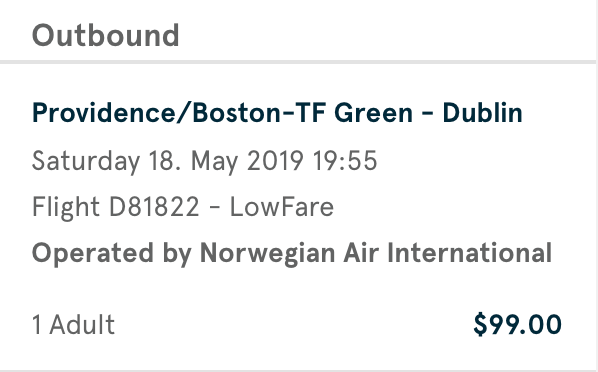Click the Providence/Boston-TF Green origin text
This screenshot has height=372, width=598.
coord(222,113)
